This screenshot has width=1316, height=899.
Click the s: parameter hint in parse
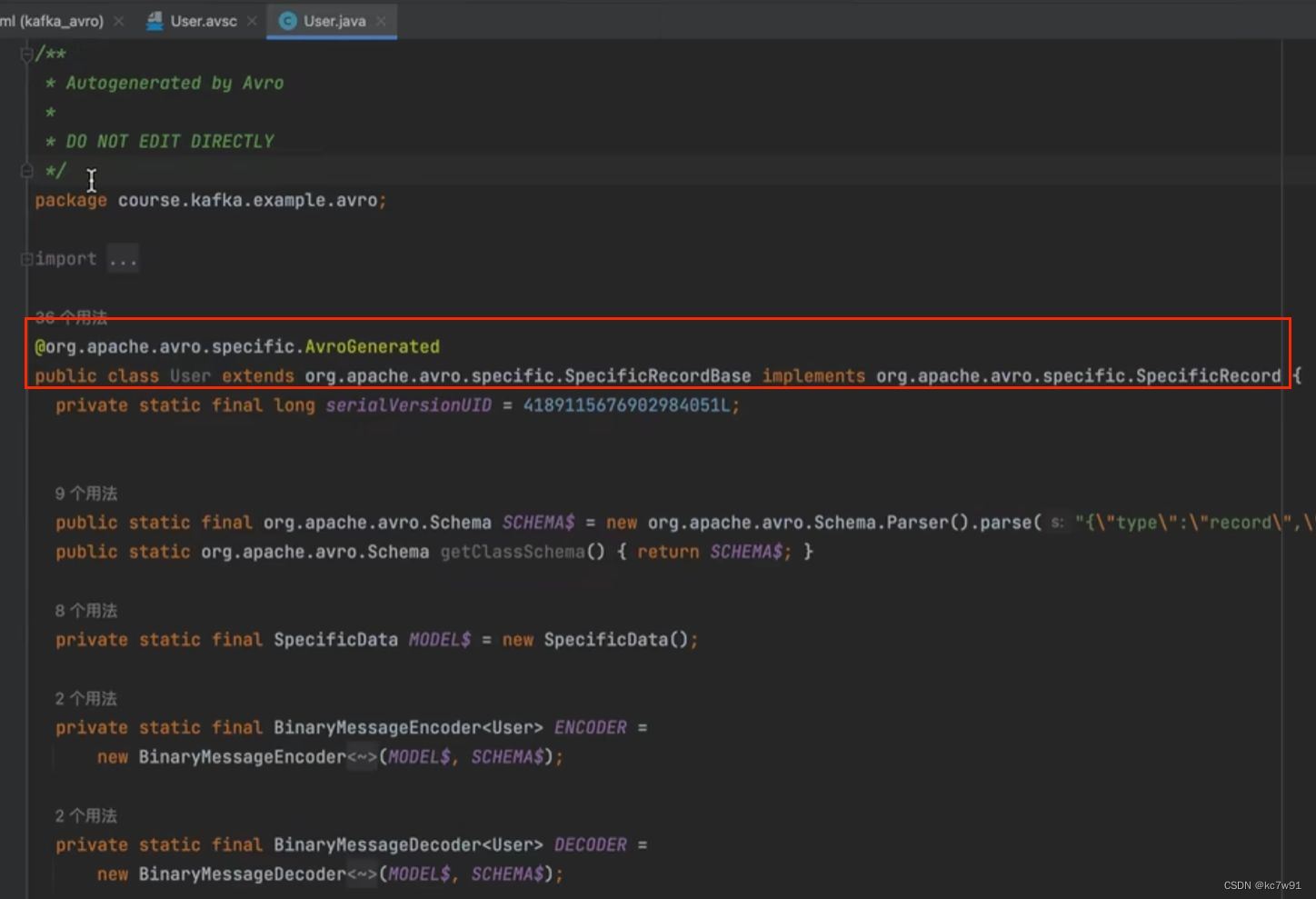coord(1057,523)
